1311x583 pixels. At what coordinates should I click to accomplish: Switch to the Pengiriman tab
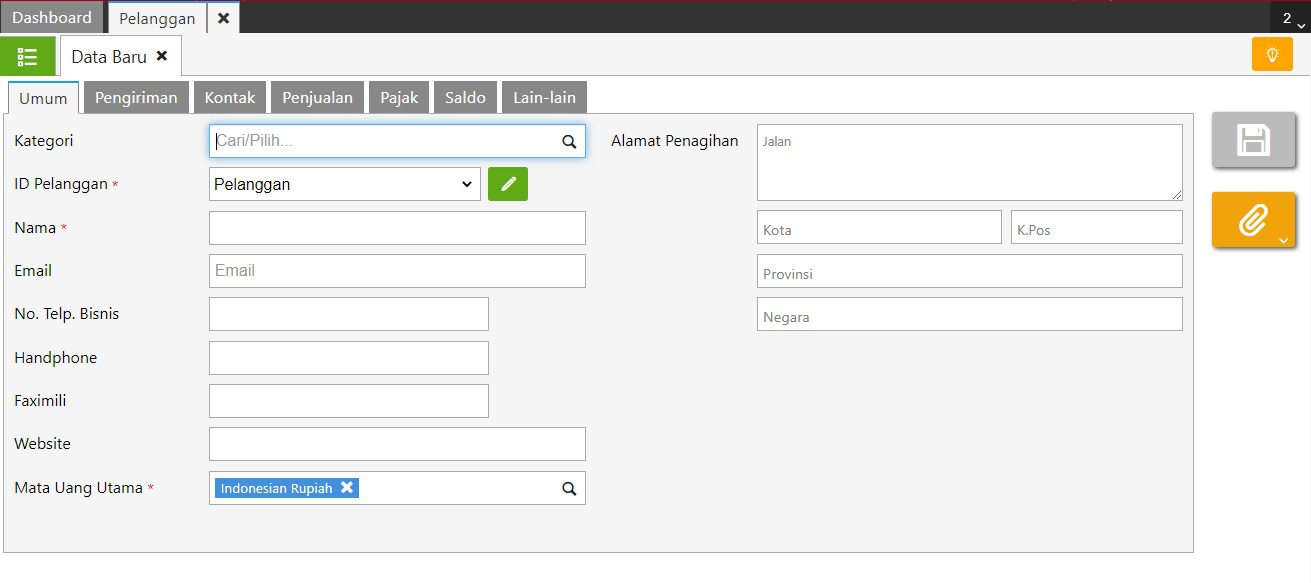click(136, 96)
